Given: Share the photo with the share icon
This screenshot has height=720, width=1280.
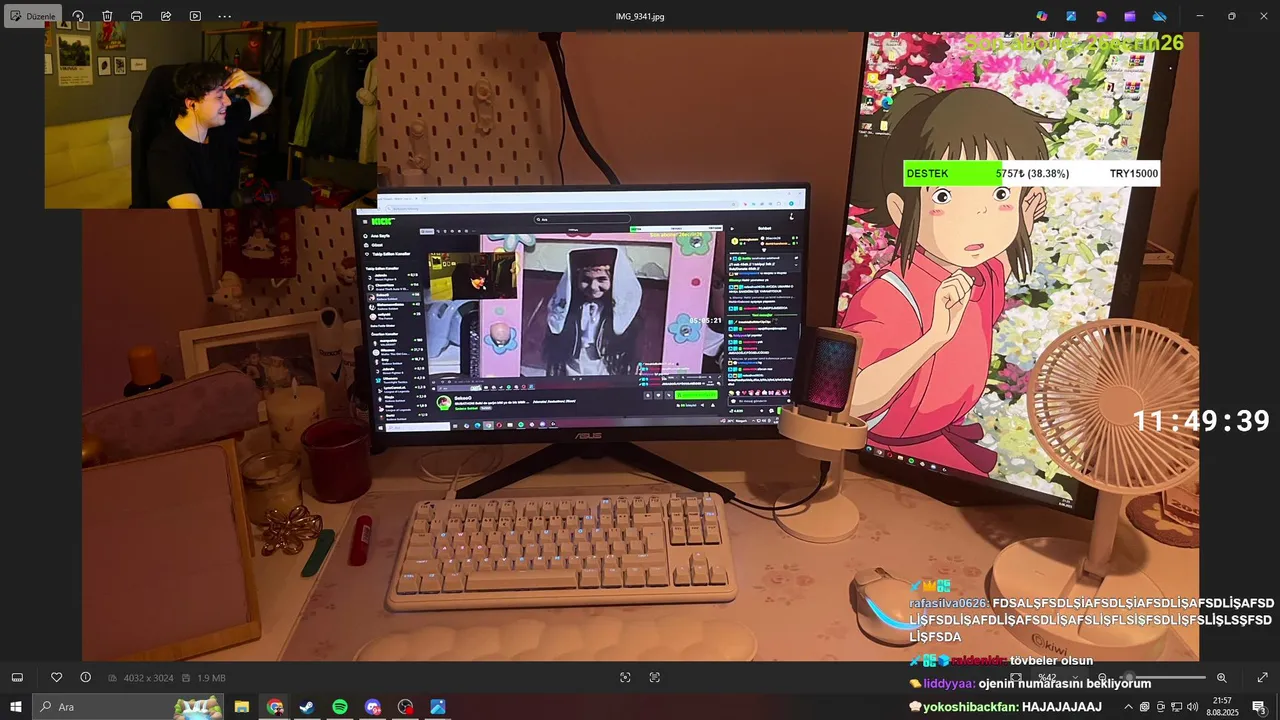Looking at the screenshot, I should (x=166, y=16).
